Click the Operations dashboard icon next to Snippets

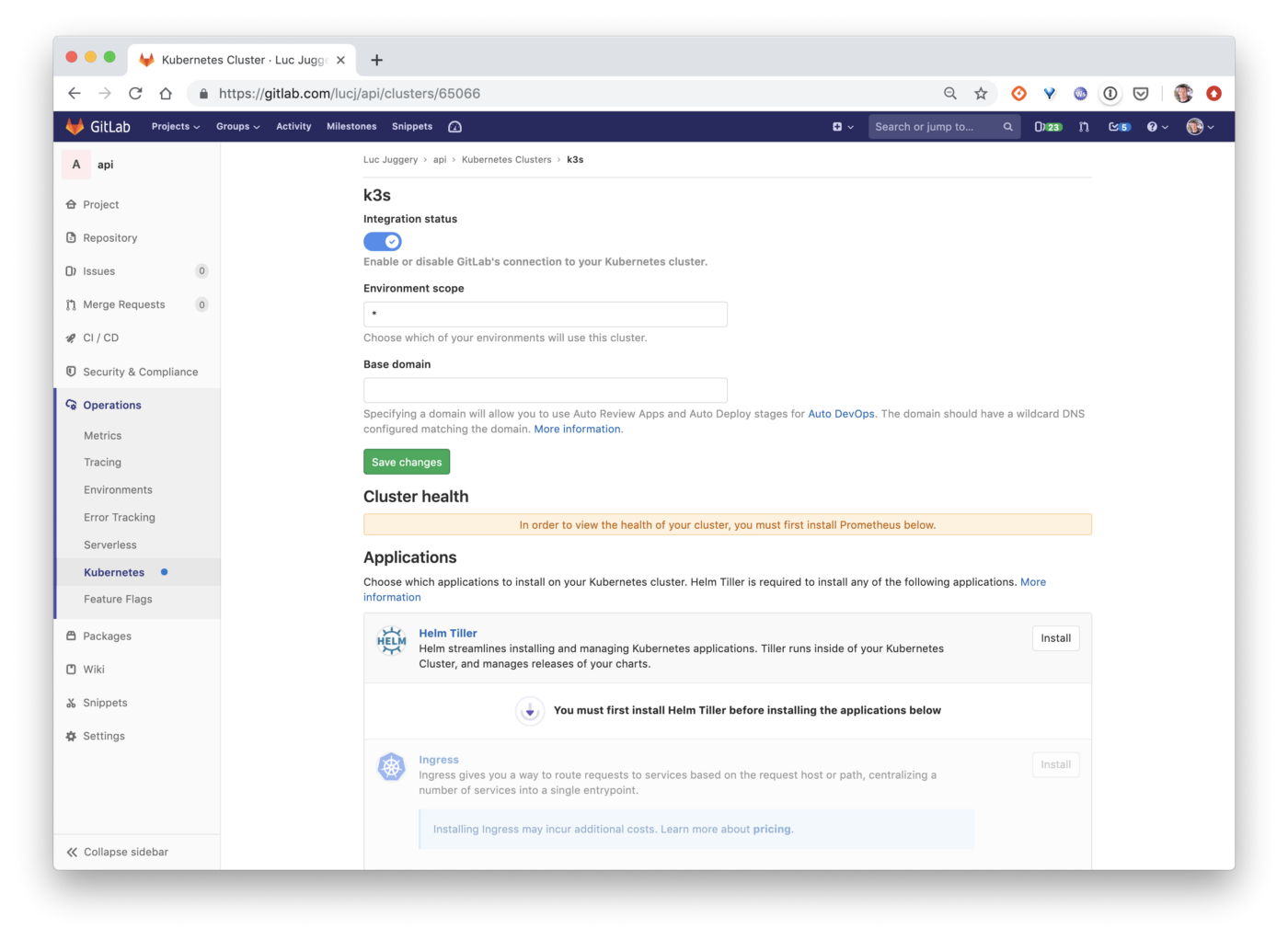(454, 127)
